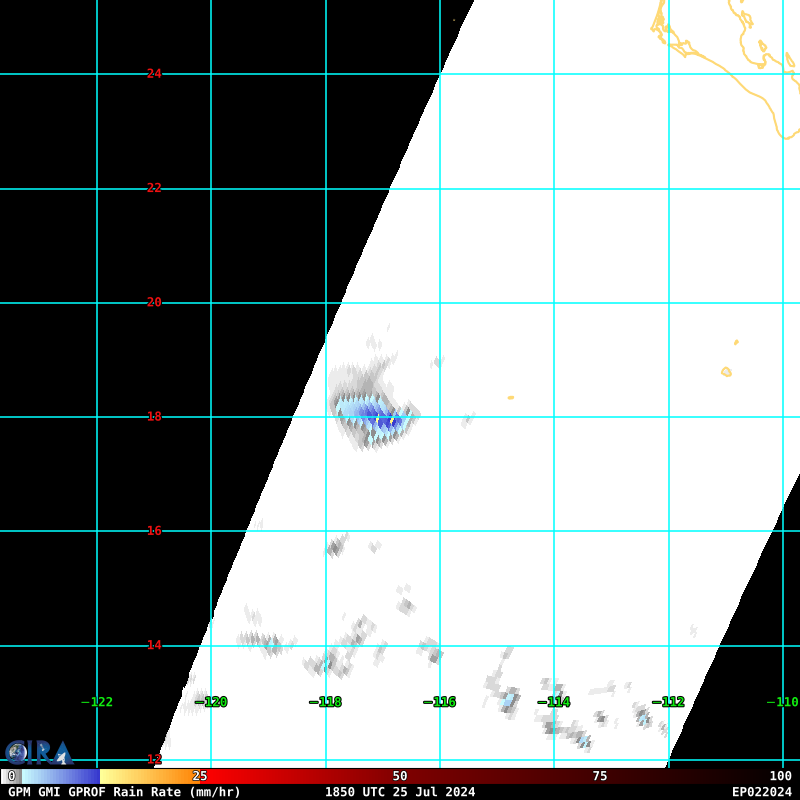Click the 50 mark on rain rate scale
Screen dimensions: 800x800
(x=399, y=776)
